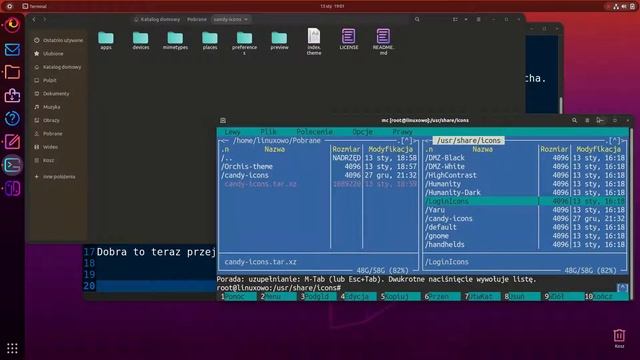Open Files from the dock
This screenshot has width=640, height=360.
pyautogui.click(x=12, y=72)
